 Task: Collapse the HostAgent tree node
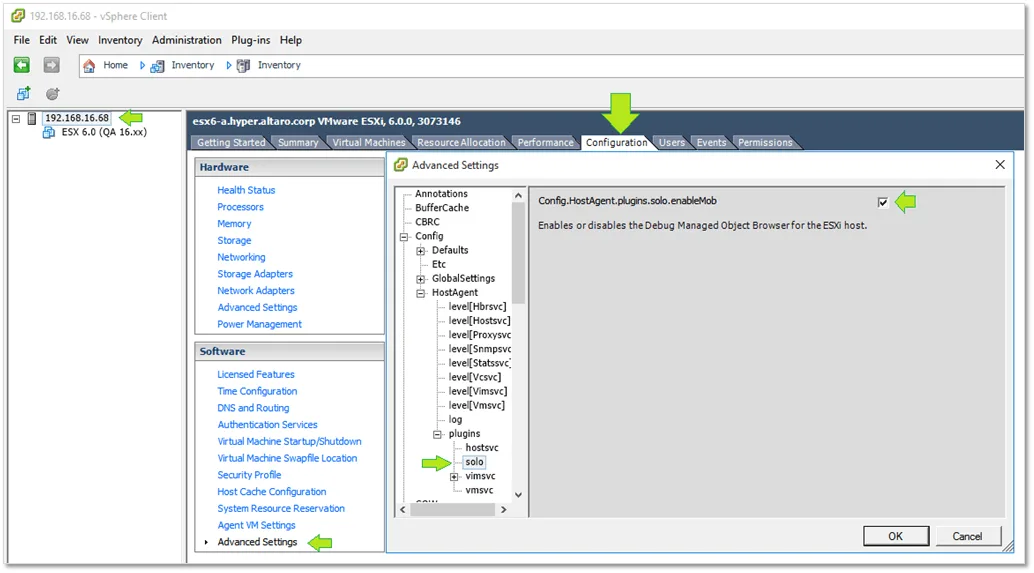click(x=421, y=293)
